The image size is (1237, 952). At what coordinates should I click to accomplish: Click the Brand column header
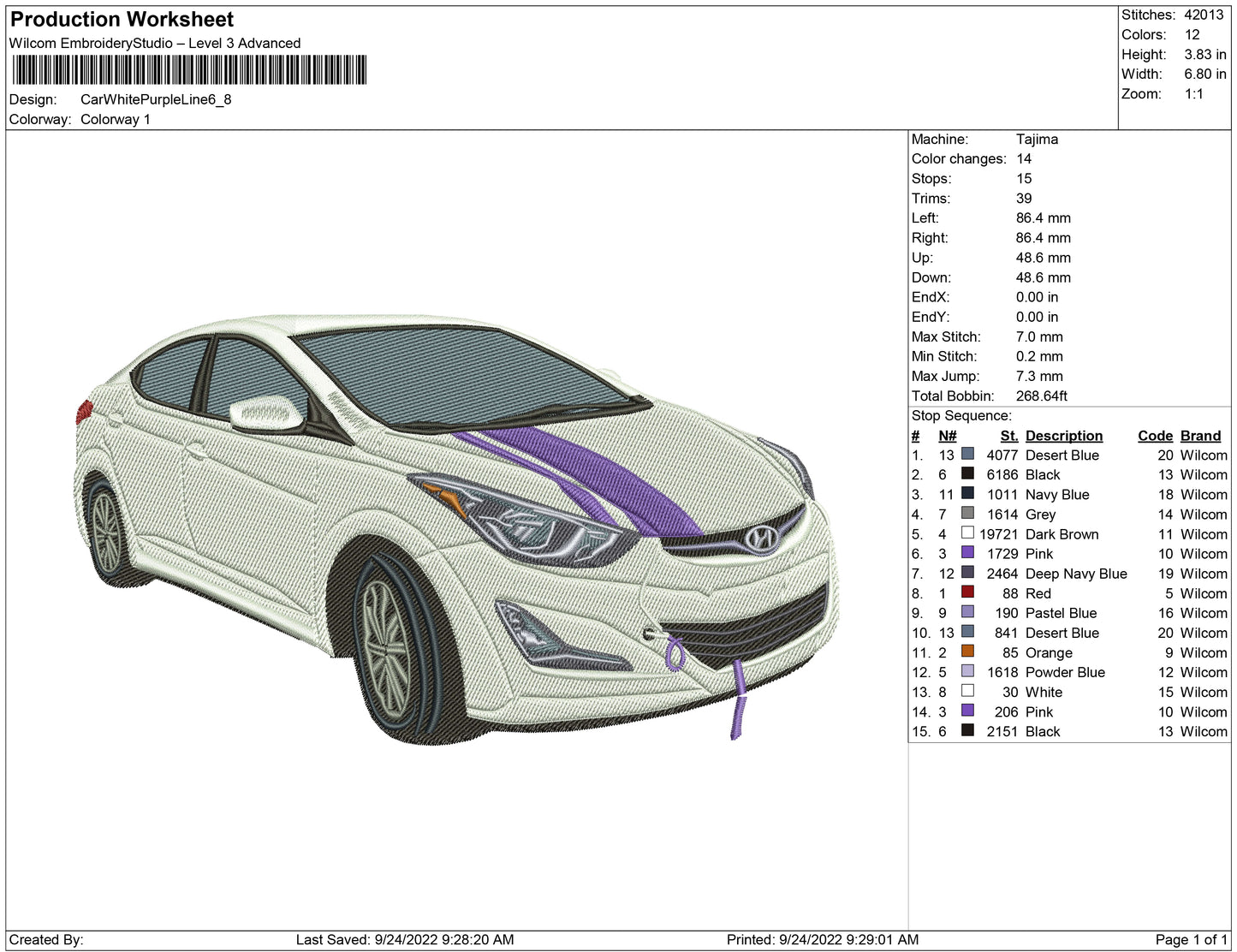point(1200,436)
